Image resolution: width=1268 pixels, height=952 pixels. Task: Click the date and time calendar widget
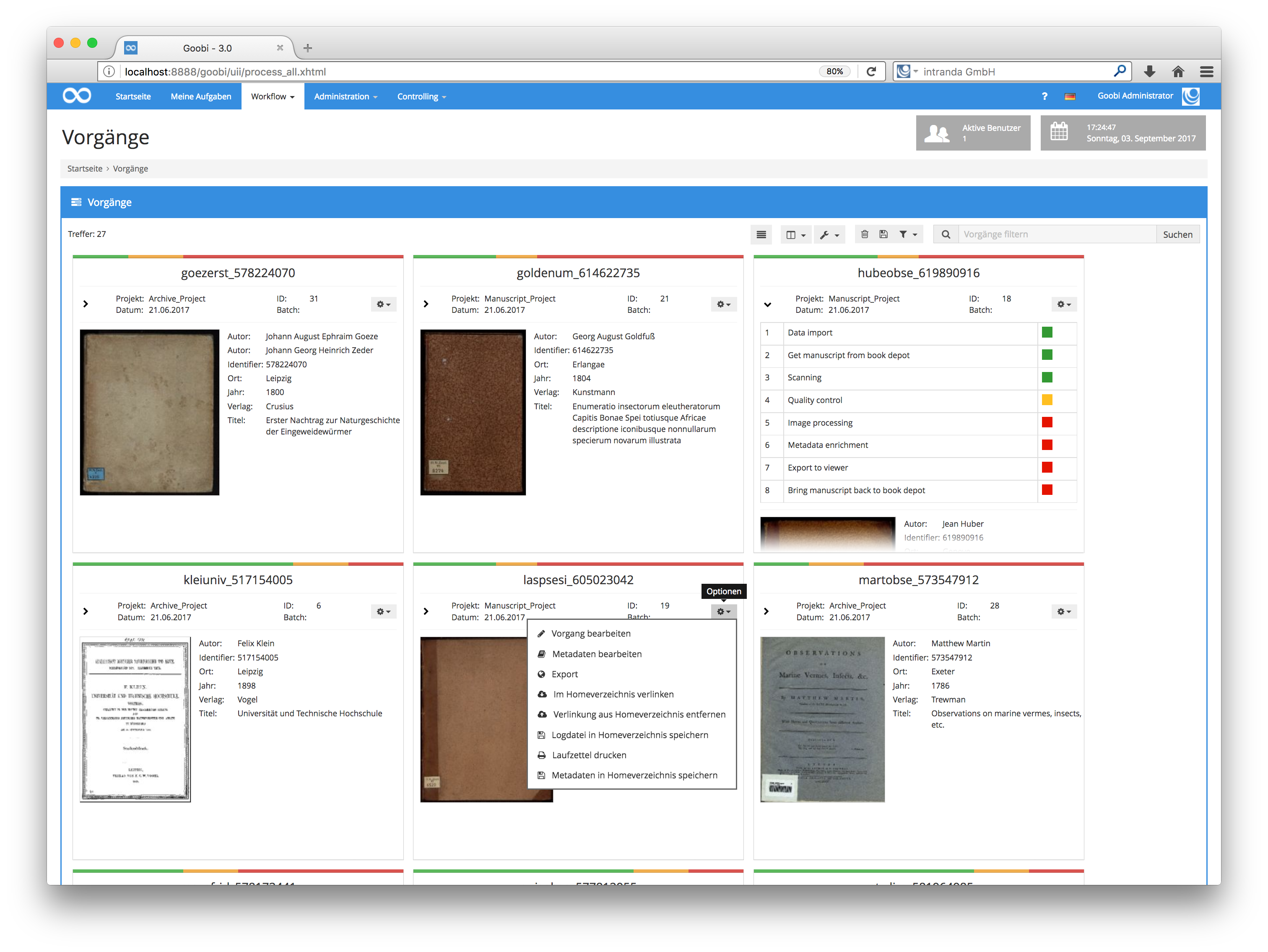(1123, 133)
